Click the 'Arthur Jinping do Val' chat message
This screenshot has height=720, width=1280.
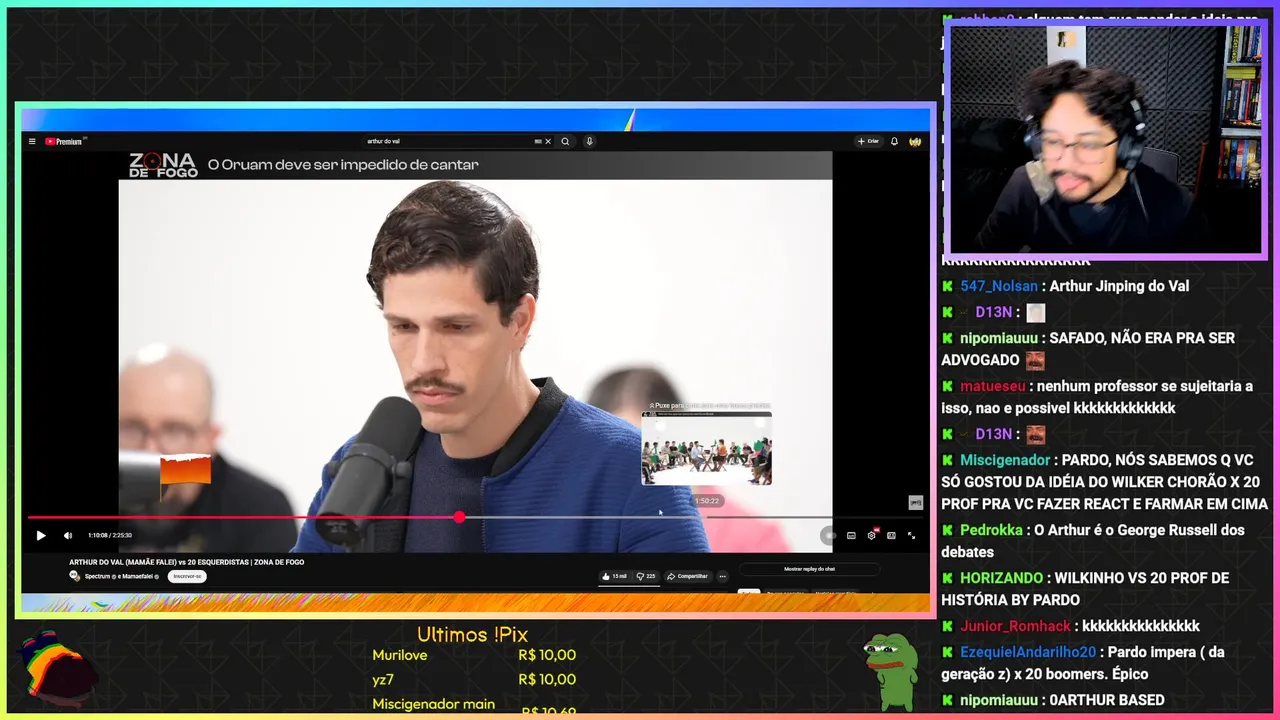click(x=1119, y=286)
